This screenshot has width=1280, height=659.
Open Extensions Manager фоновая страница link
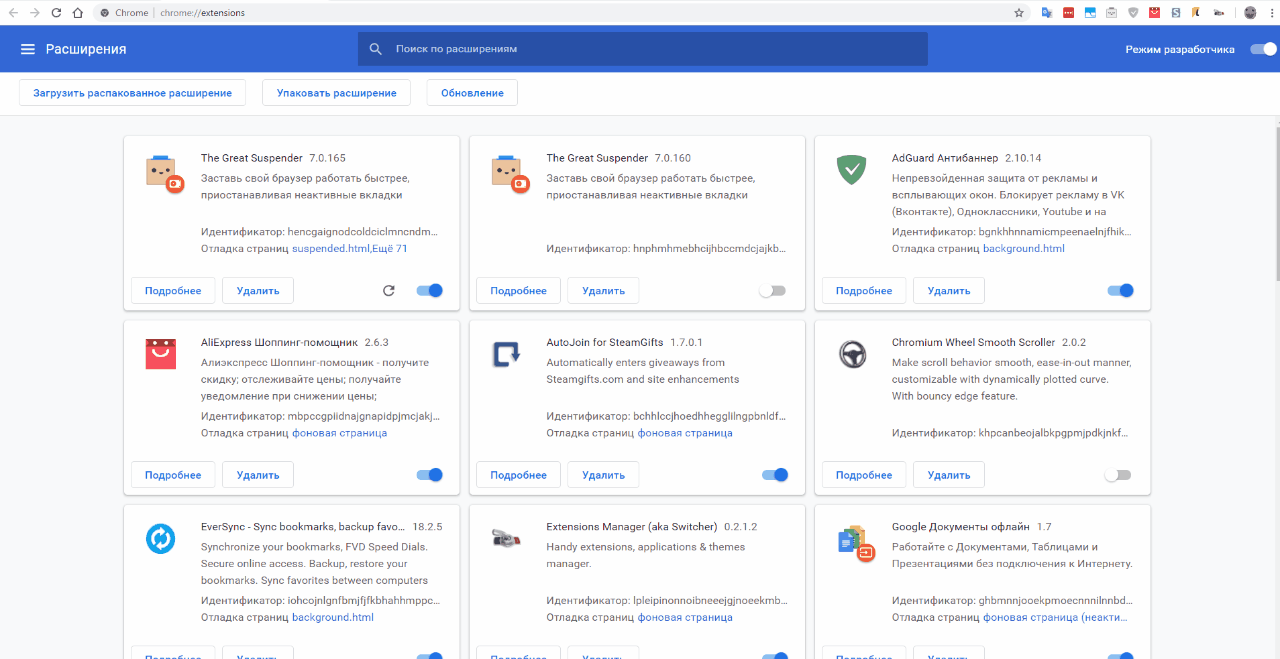(x=685, y=617)
